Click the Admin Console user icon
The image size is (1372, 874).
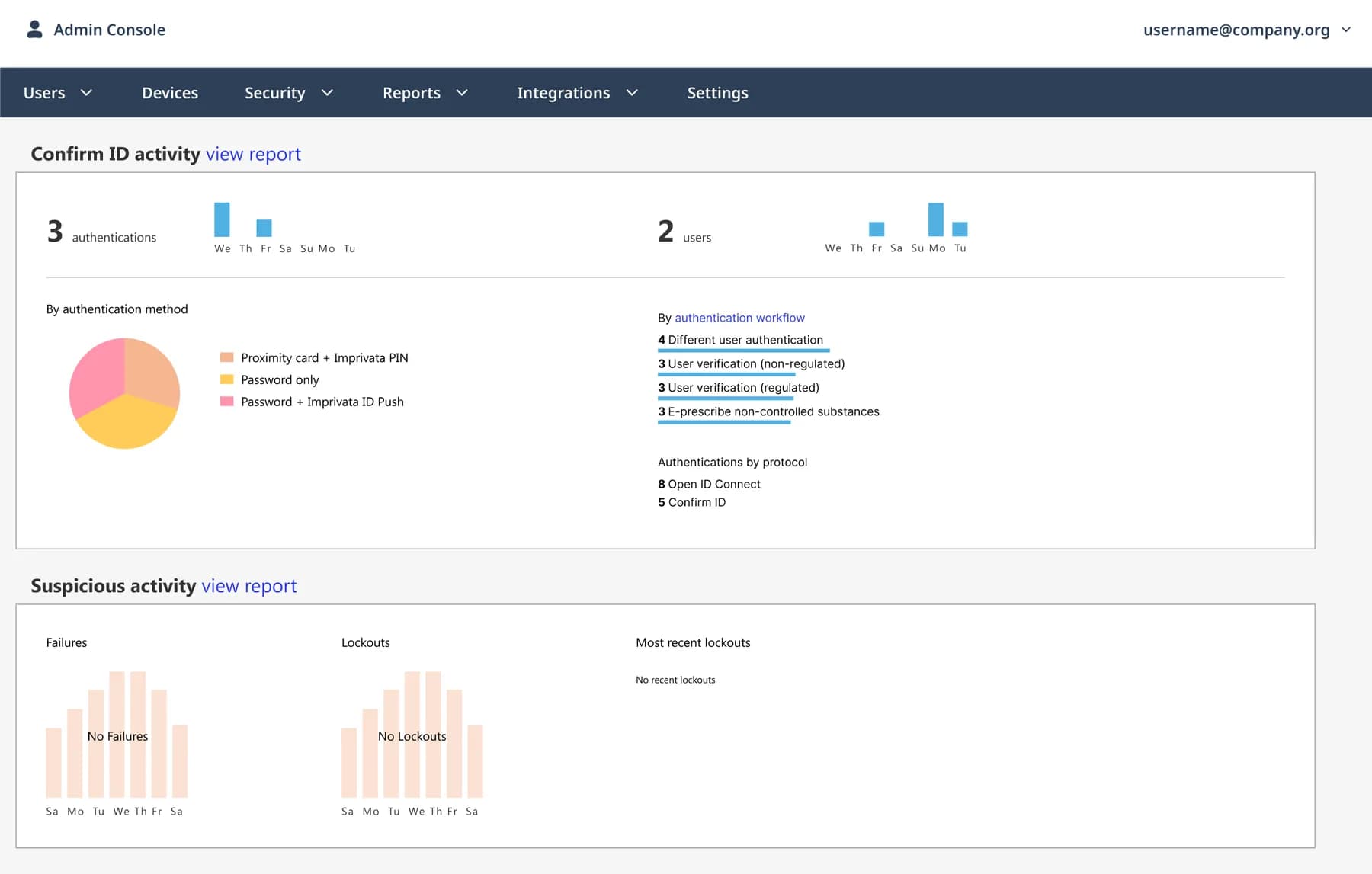[34, 29]
